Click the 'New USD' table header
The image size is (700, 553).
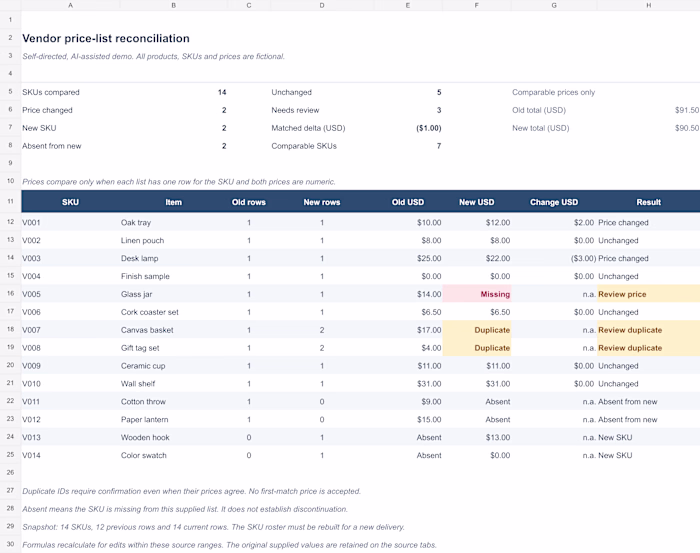point(476,202)
